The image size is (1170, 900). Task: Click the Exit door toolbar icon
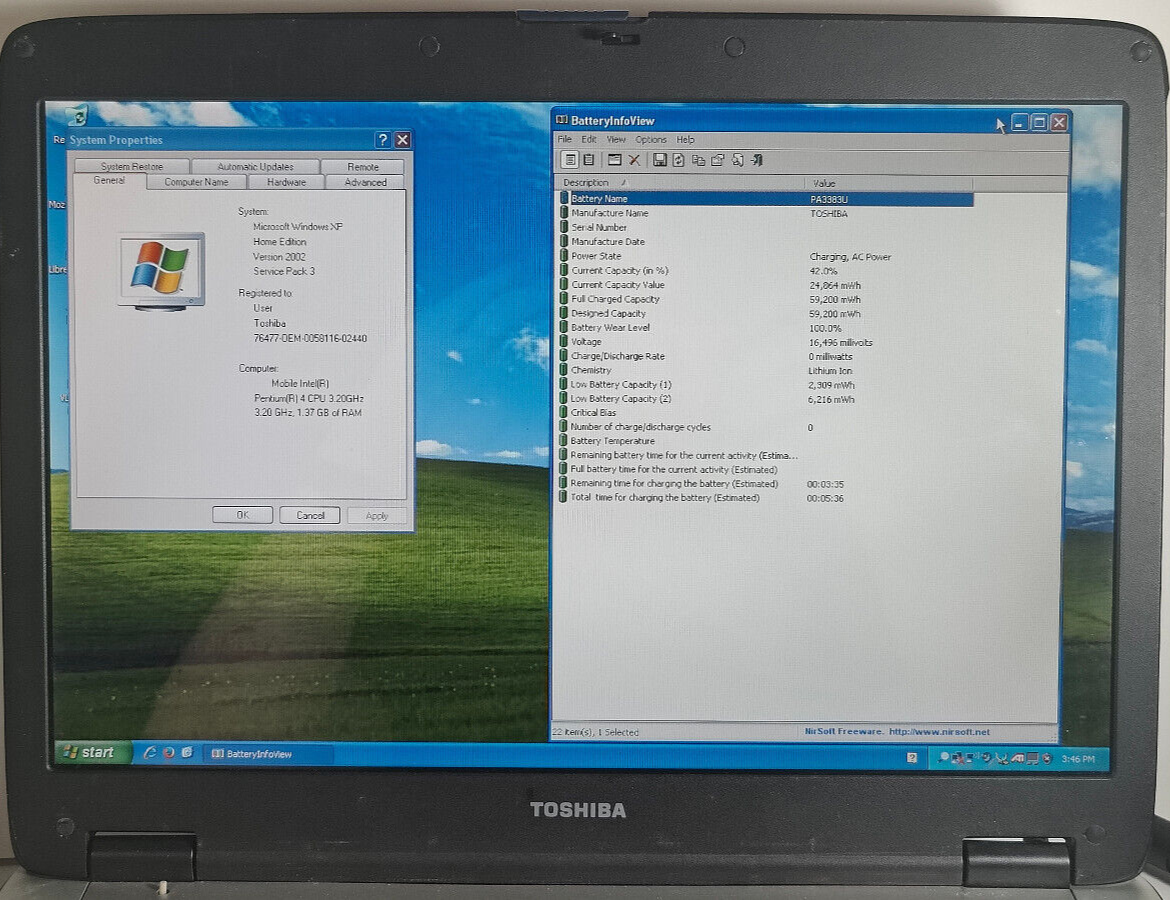(757, 160)
